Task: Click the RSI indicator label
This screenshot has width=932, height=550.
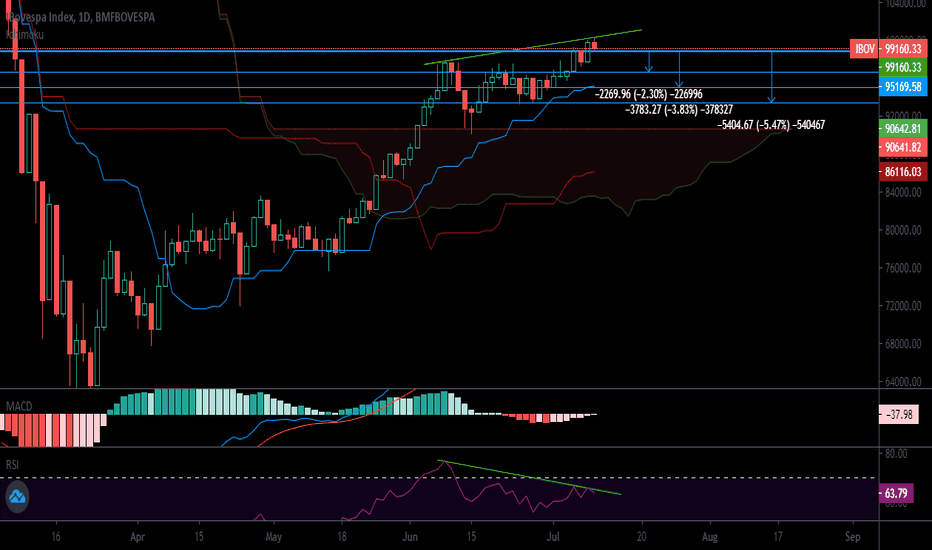Action: [x=12, y=464]
